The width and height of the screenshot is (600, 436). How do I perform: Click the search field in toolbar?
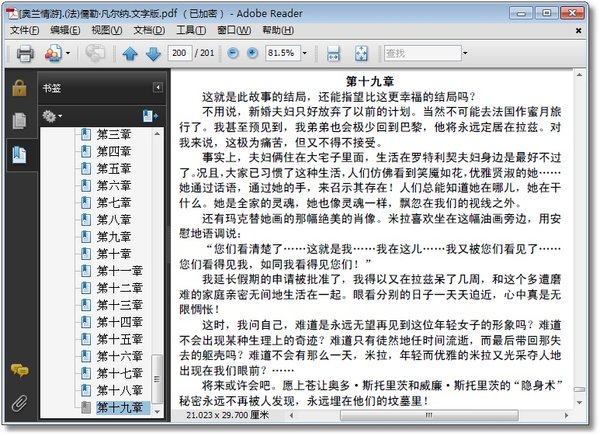[x=422, y=53]
